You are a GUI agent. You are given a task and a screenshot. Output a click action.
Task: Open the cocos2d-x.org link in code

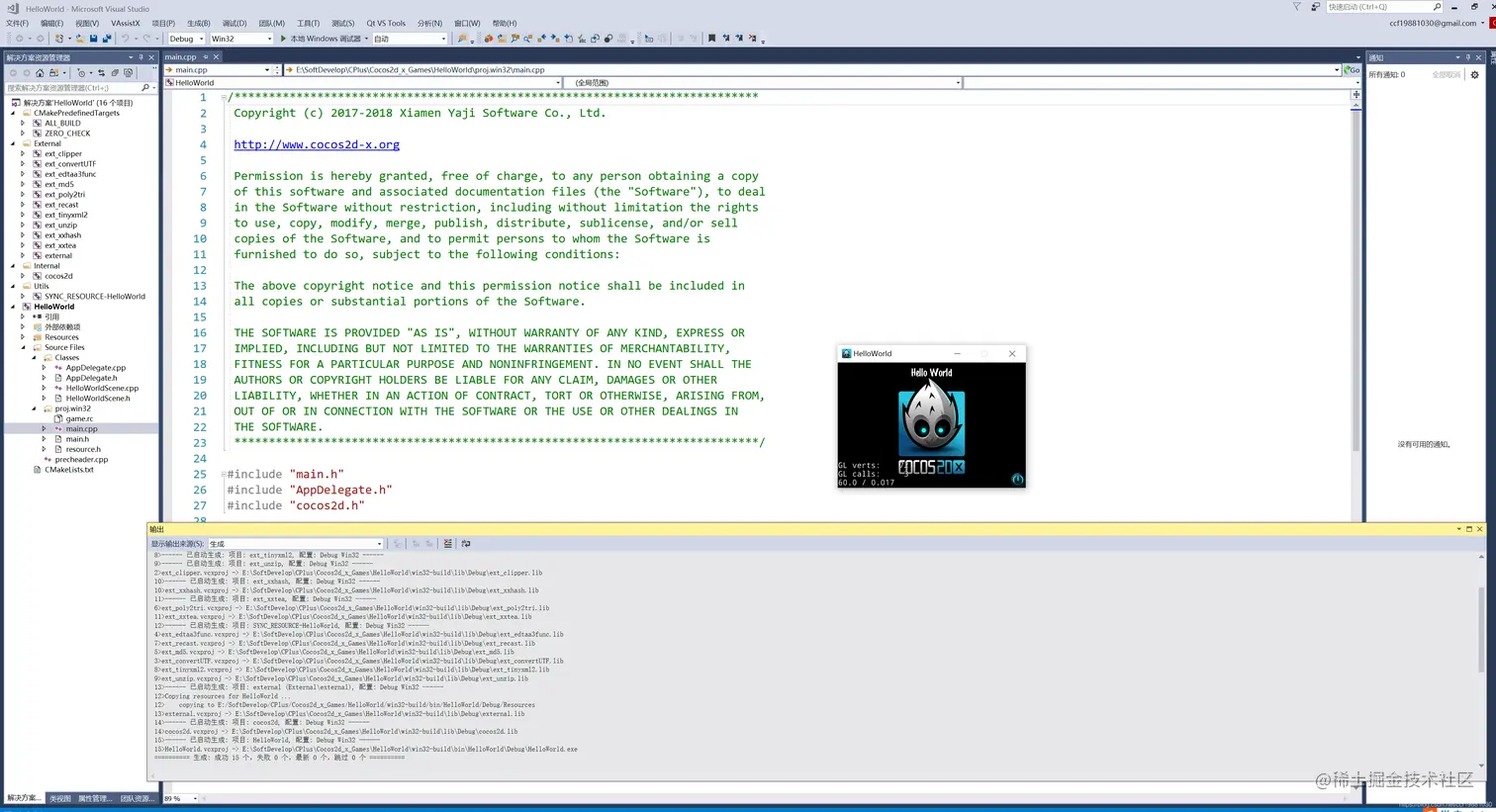pos(317,144)
